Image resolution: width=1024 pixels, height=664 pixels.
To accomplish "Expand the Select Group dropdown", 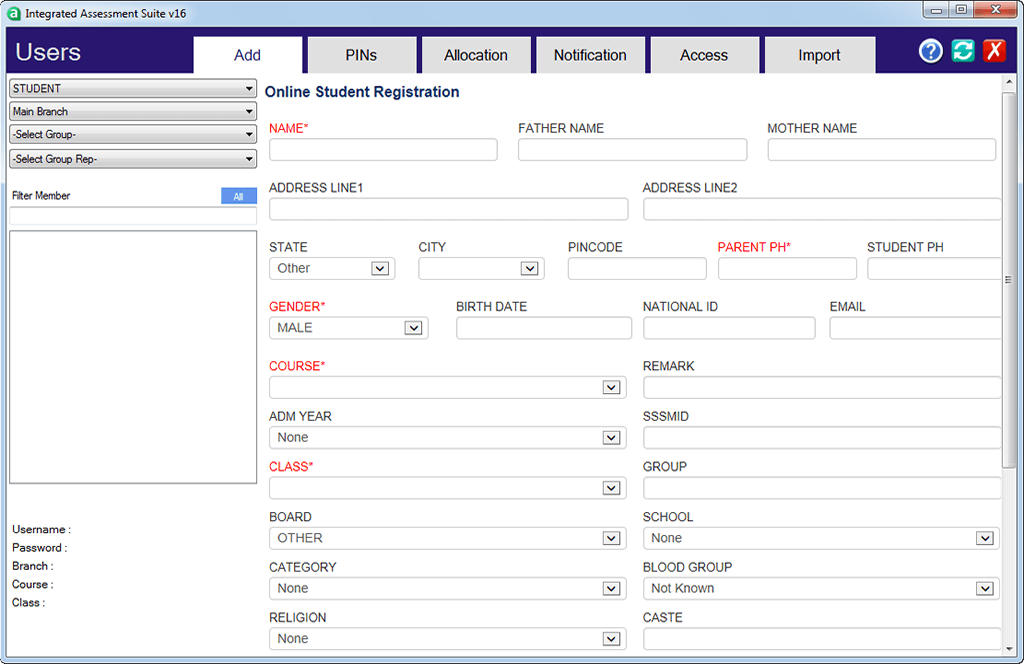I will click(x=133, y=135).
